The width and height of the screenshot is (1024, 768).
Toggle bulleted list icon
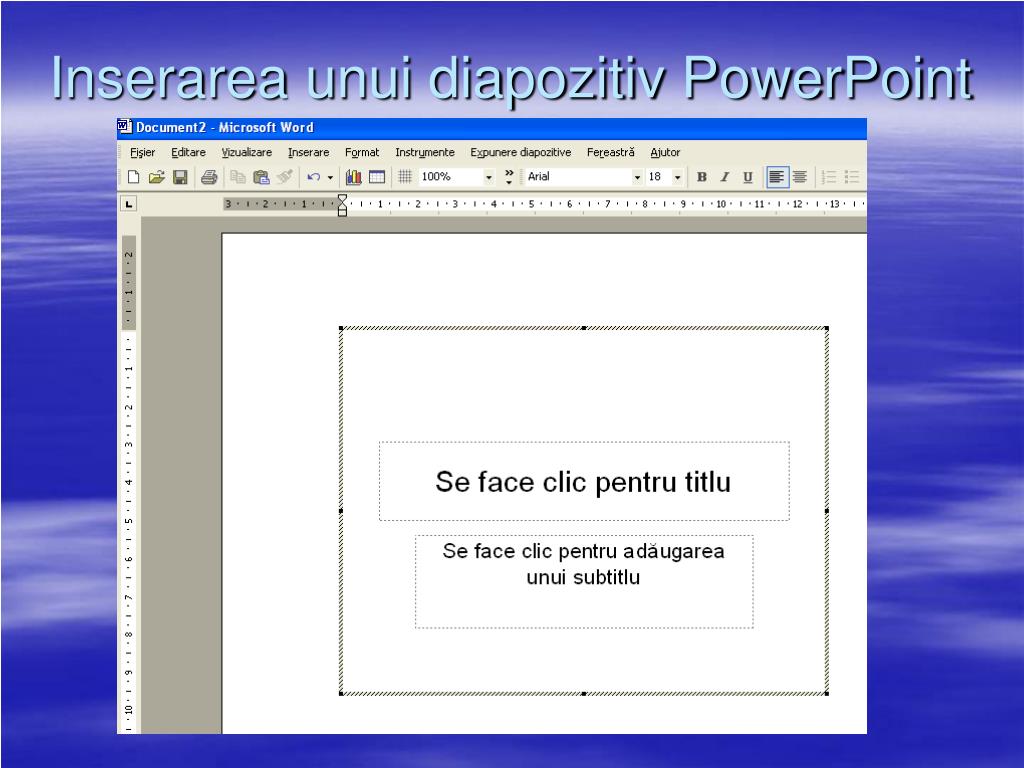[852, 177]
